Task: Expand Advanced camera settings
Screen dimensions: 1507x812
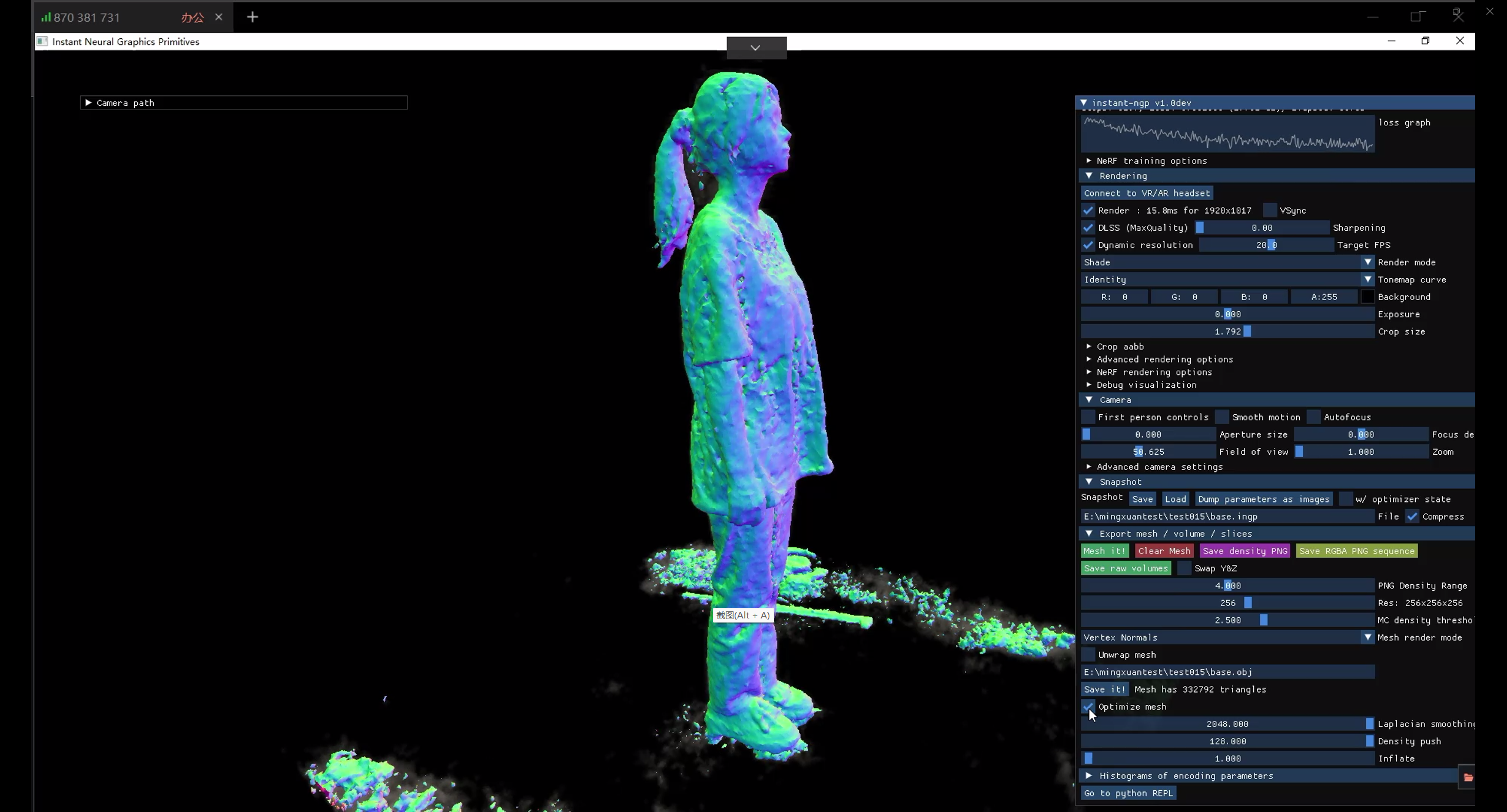Action: (x=1088, y=467)
